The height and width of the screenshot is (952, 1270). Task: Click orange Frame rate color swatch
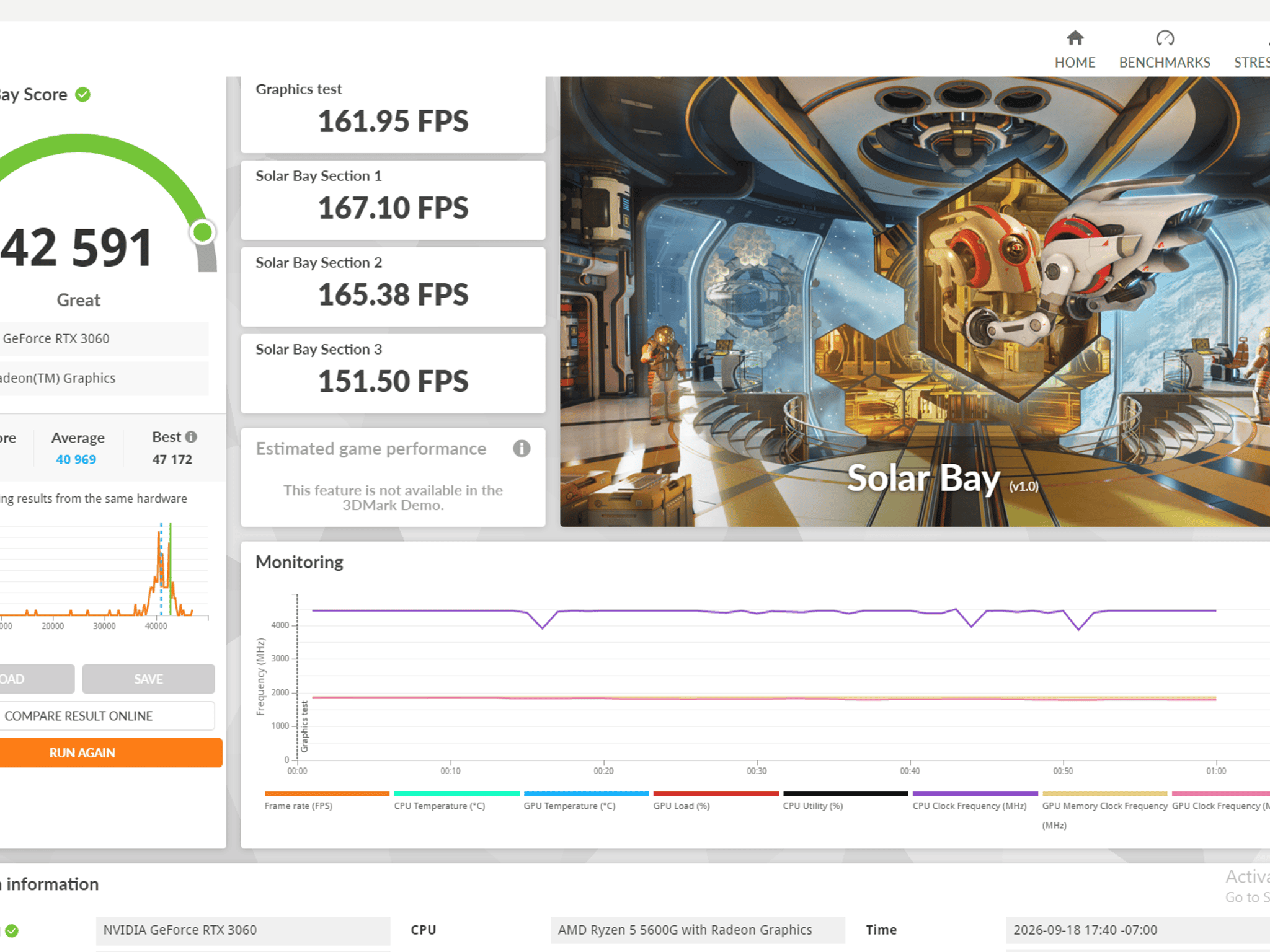(327, 793)
